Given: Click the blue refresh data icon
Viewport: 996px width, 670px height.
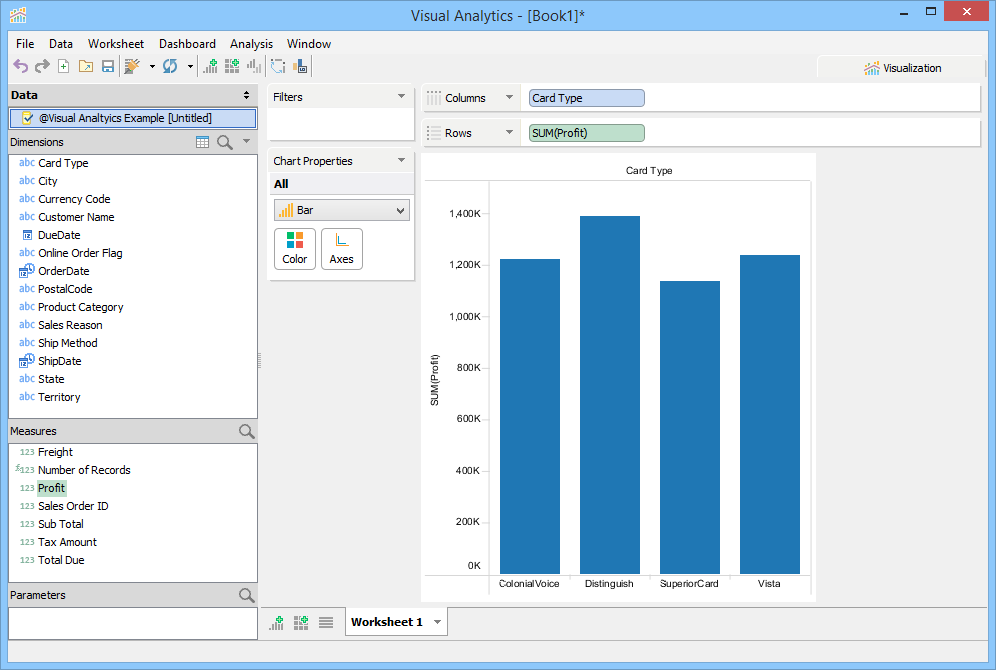Looking at the screenshot, I should click(170, 66).
